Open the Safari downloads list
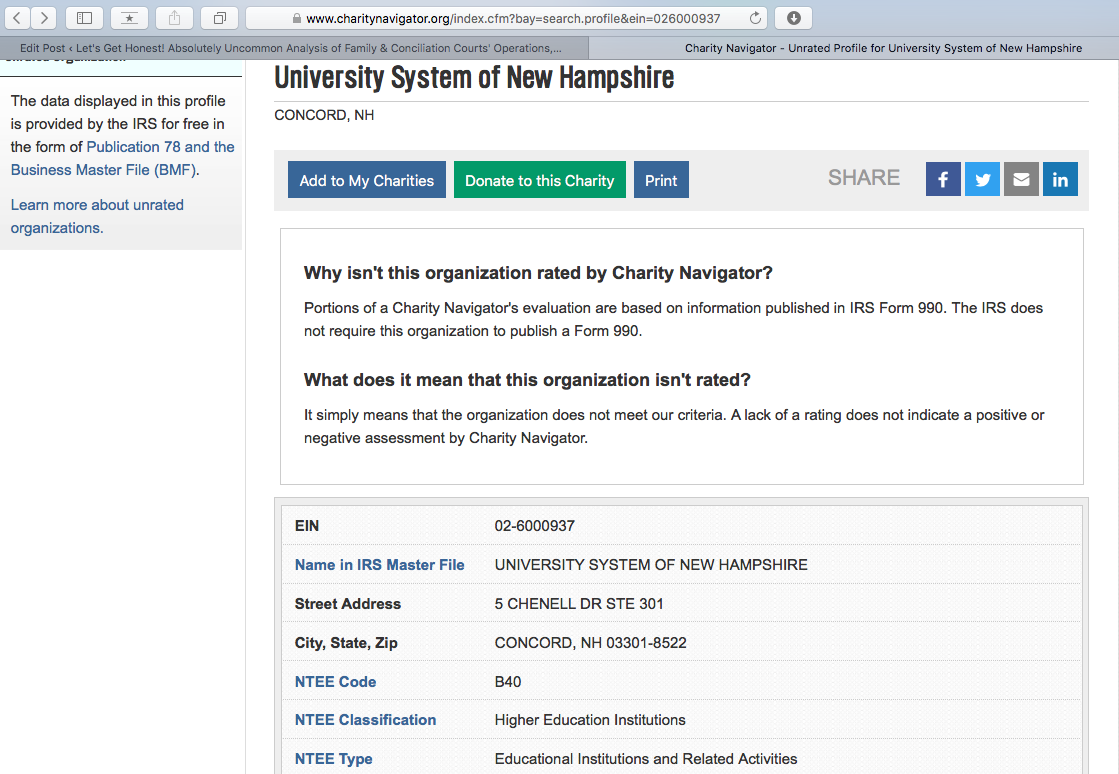 coord(793,18)
